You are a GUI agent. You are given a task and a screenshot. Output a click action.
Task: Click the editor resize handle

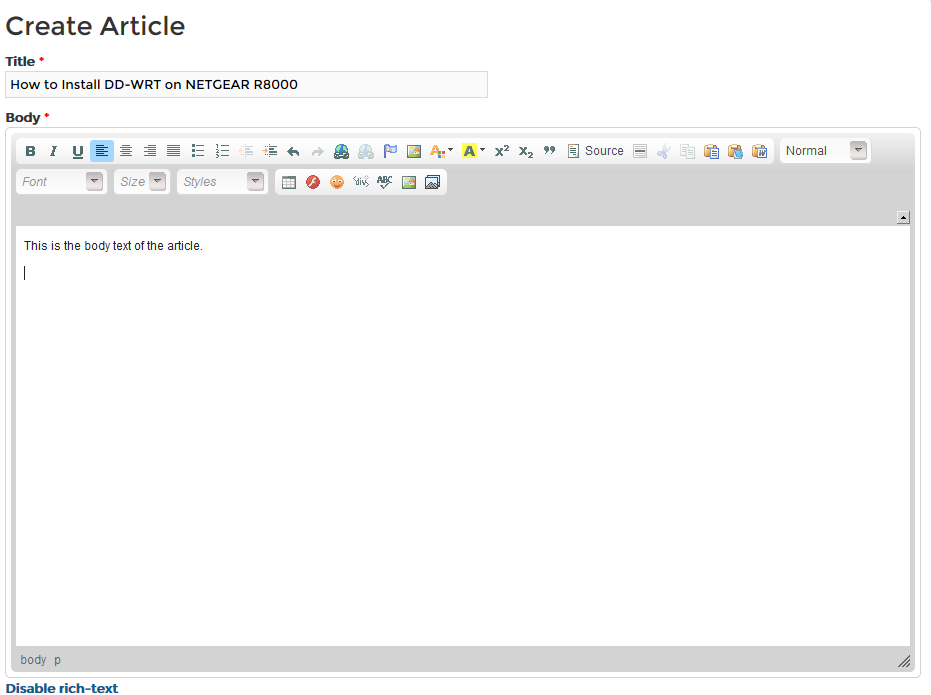904,661
